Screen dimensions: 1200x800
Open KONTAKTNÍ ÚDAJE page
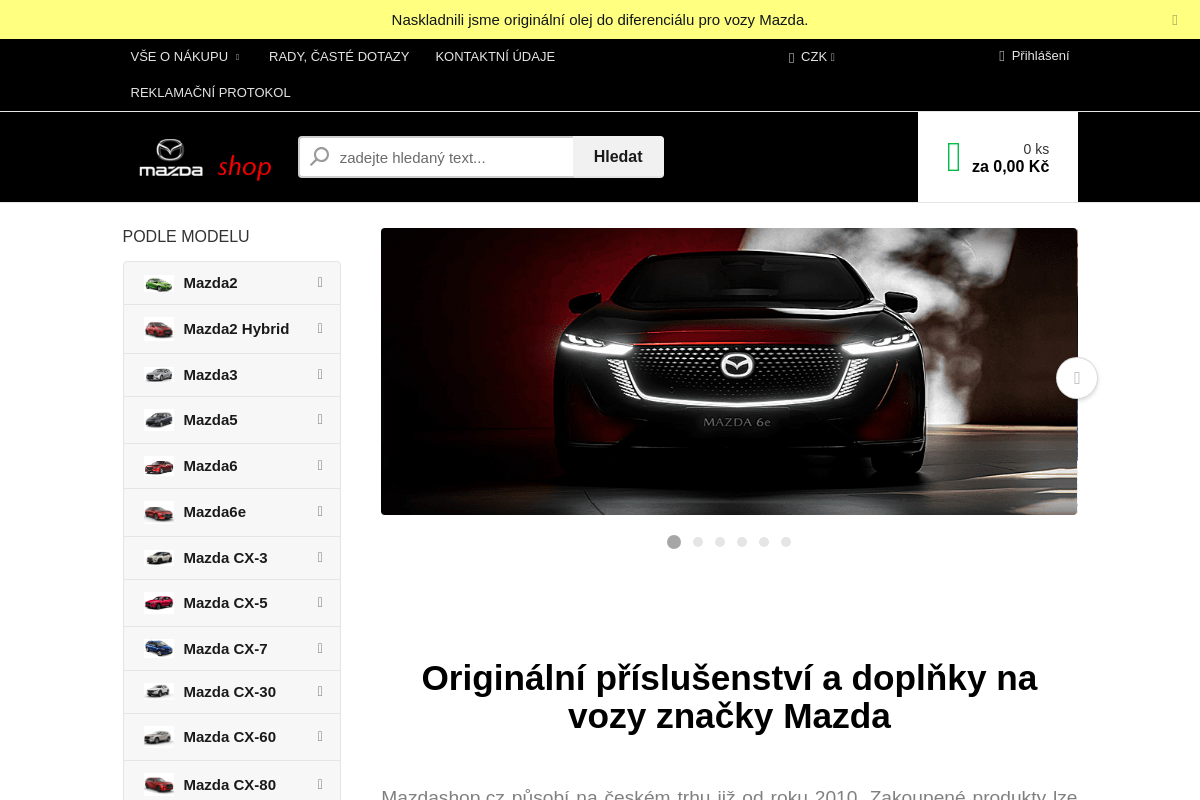[495, 57]
